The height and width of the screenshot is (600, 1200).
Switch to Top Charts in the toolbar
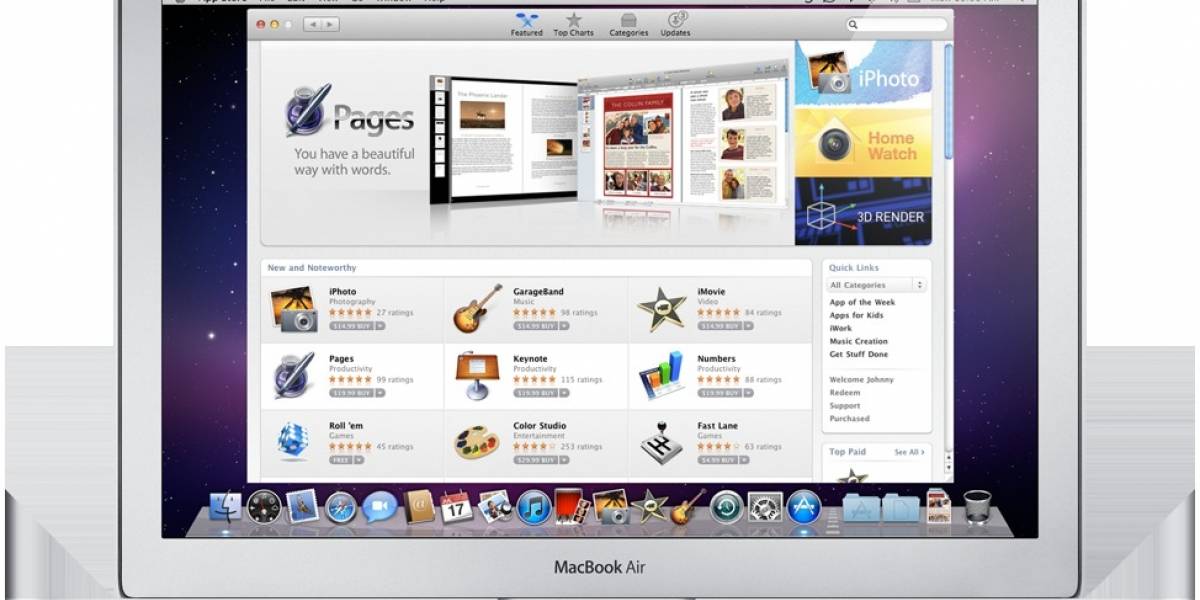(x=574, y=25)
